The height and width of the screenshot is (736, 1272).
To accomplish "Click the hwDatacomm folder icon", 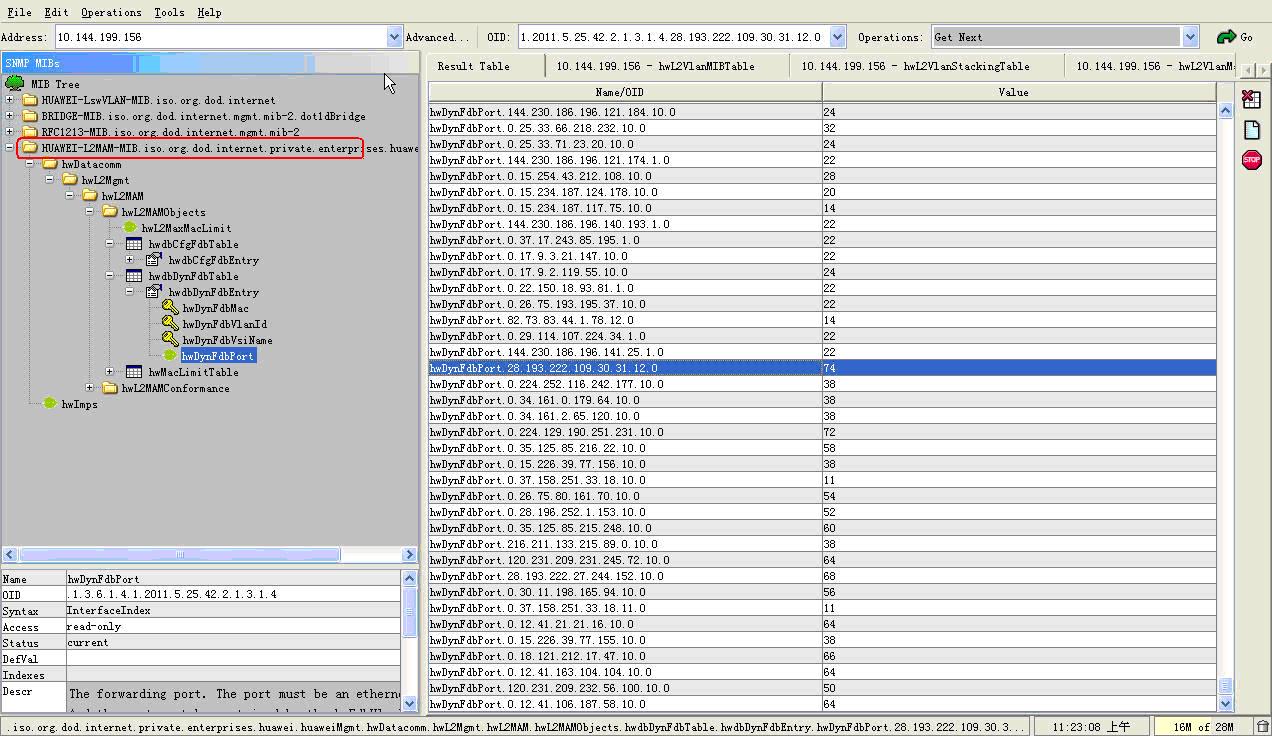I will pyautogui.click(x=50, y=164).
